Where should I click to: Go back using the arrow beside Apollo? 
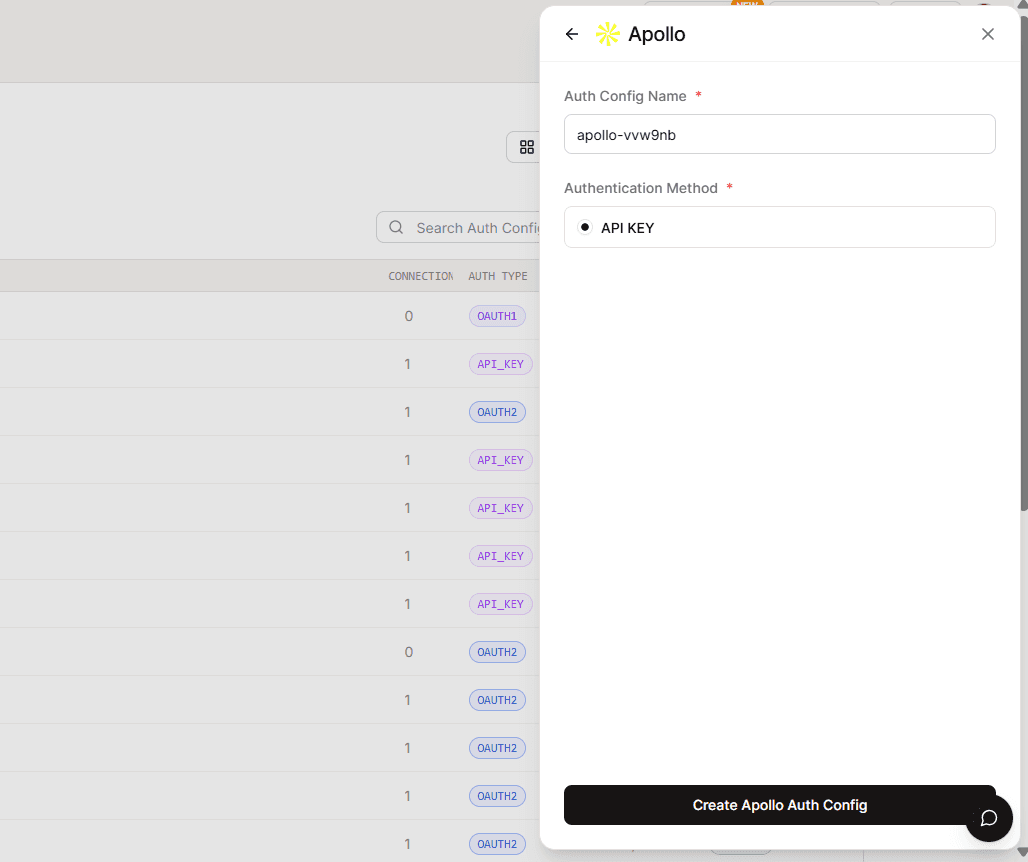572,34
